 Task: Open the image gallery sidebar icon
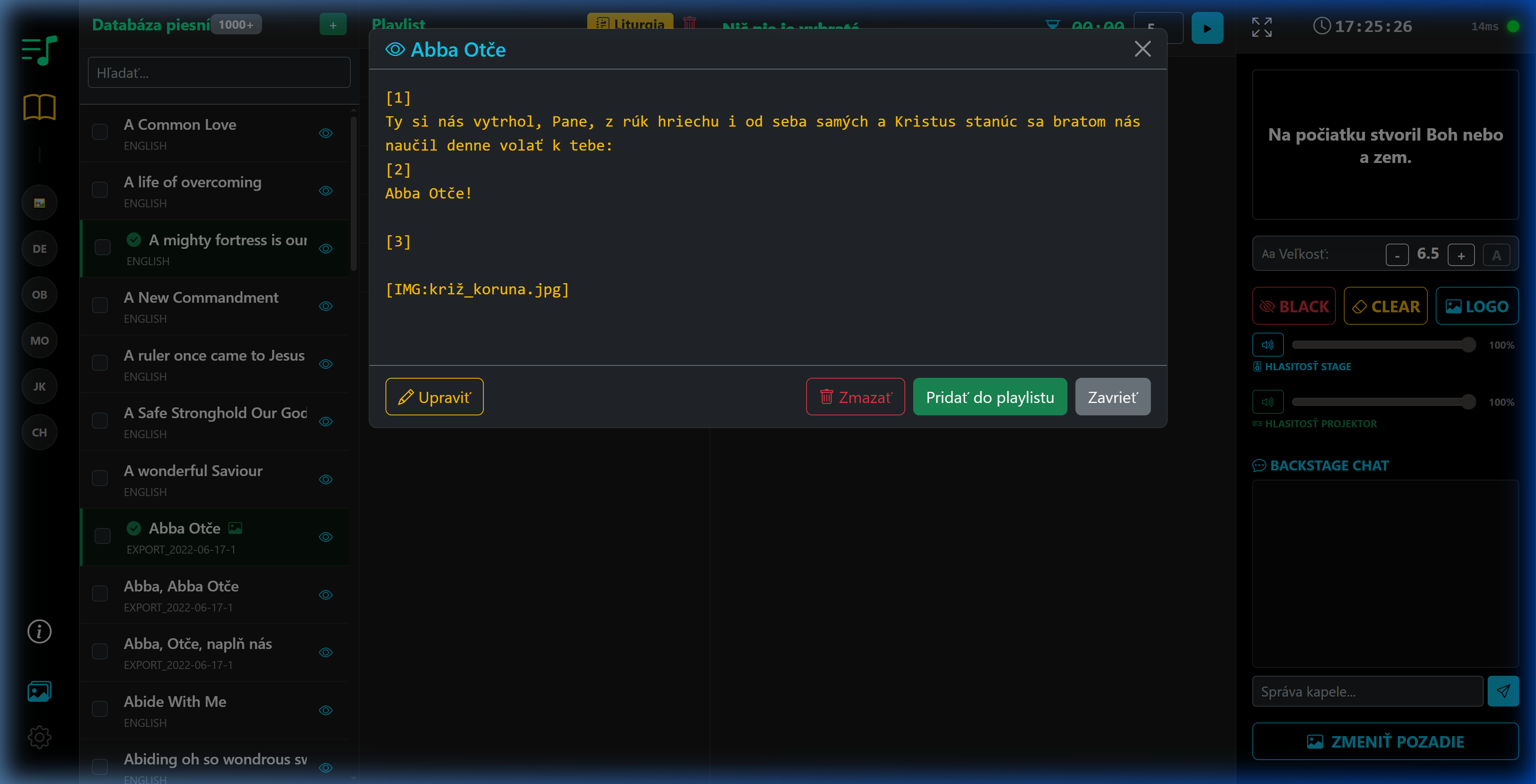click(40, 692)
